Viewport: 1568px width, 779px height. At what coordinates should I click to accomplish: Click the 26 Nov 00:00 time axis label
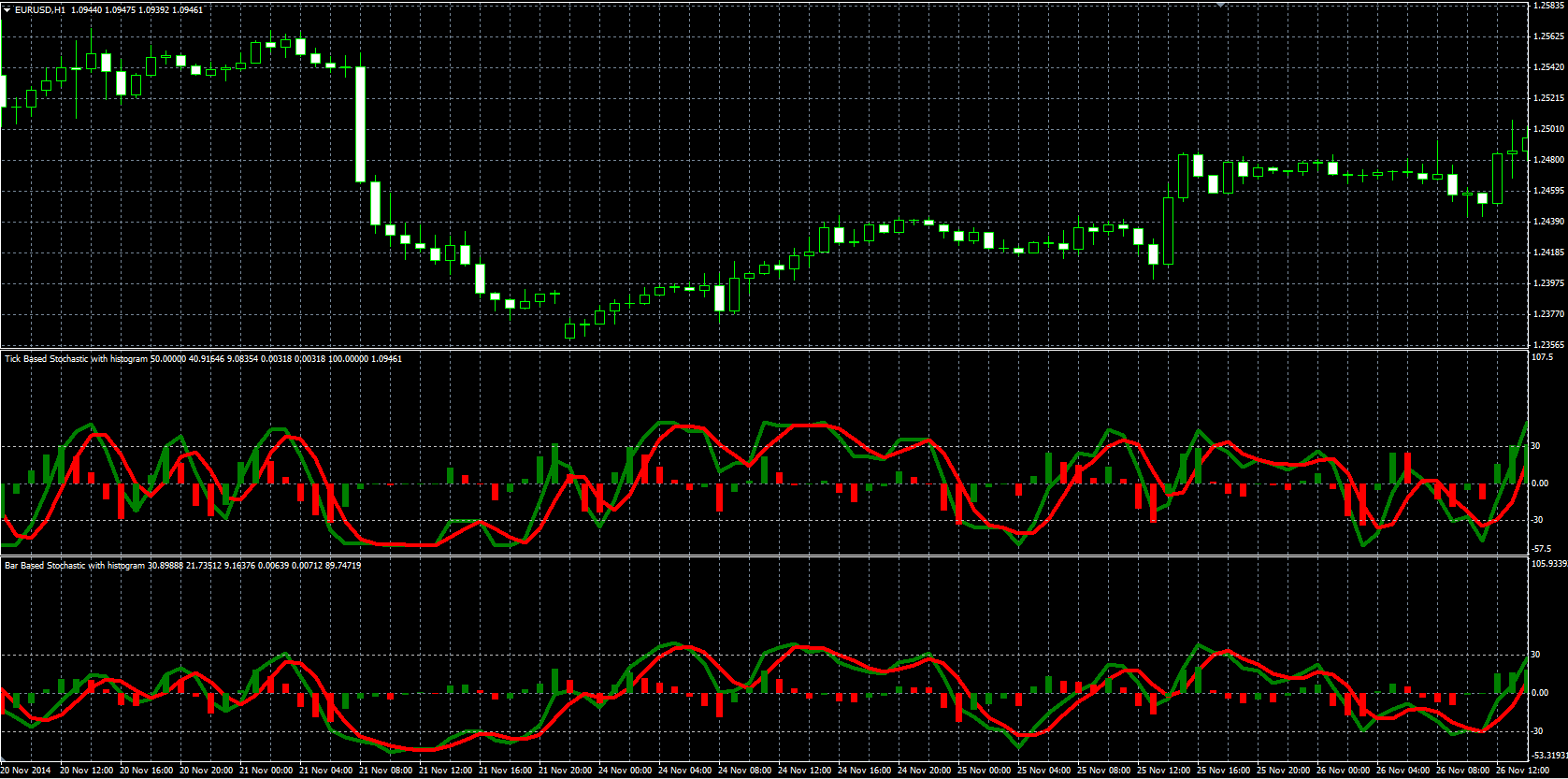point(1343,771)
